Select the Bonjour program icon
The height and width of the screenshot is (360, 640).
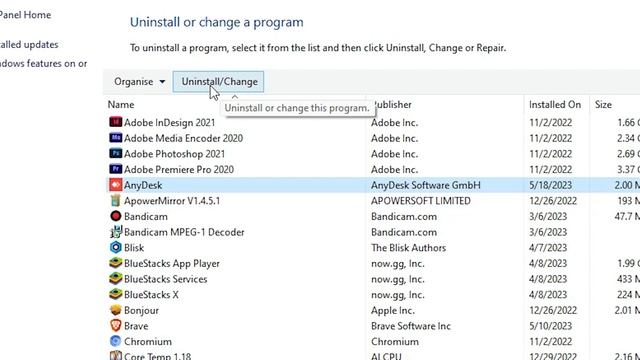(116, 310)
